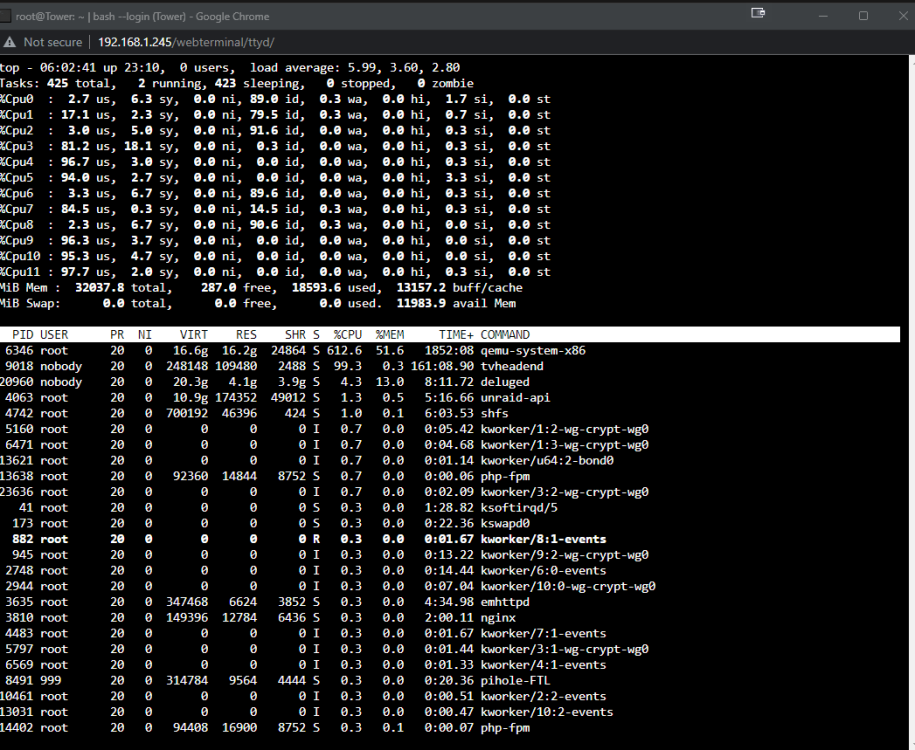Click PID 6346 in the process list
915x750 pixels.
coord(19,350)
